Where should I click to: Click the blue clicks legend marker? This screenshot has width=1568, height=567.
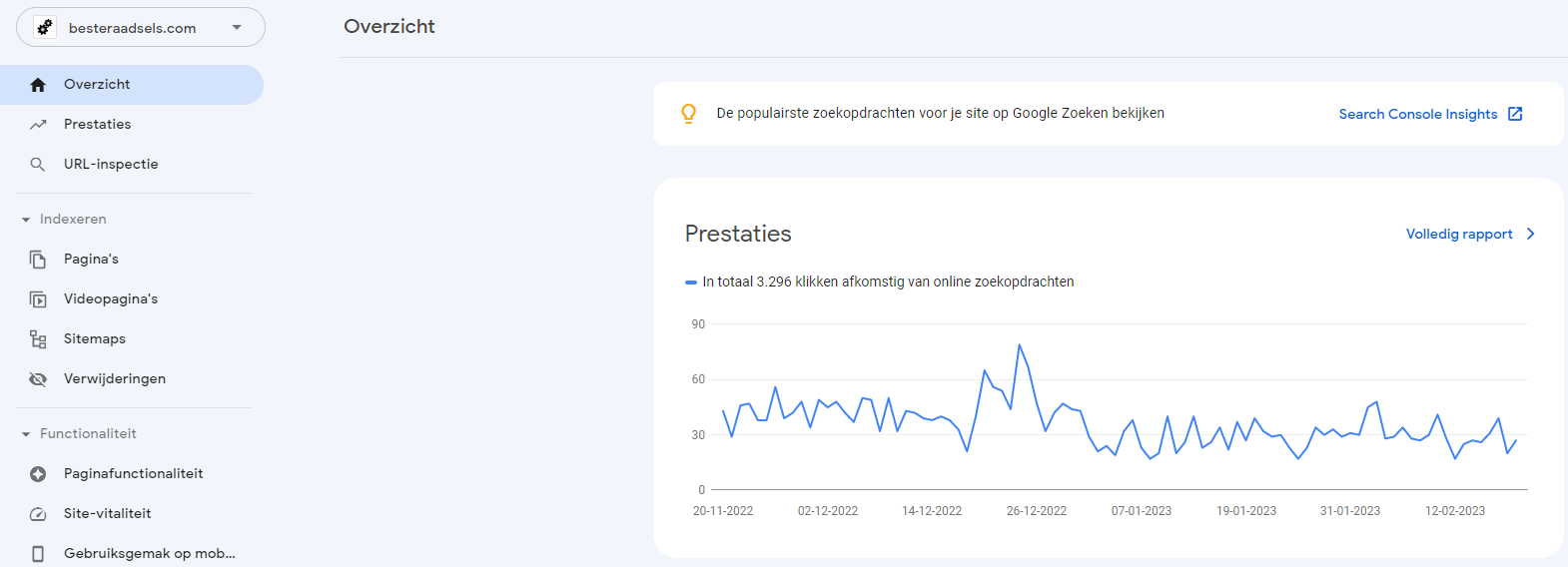click(690, 283)
